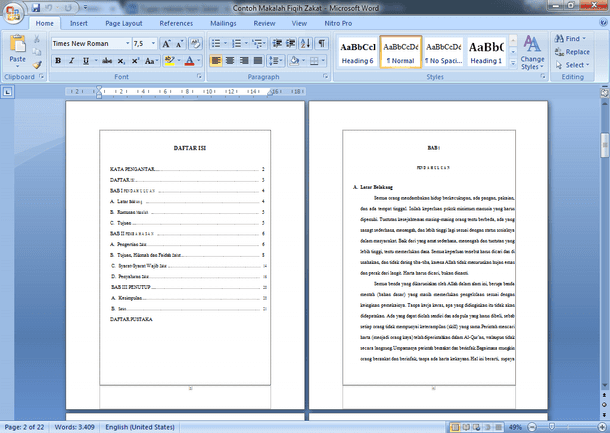Image resolution: width=610 pixels, height=433 pixels.
Task: Click the Save icon in quick access toolbar
Action: coord(36,8)
